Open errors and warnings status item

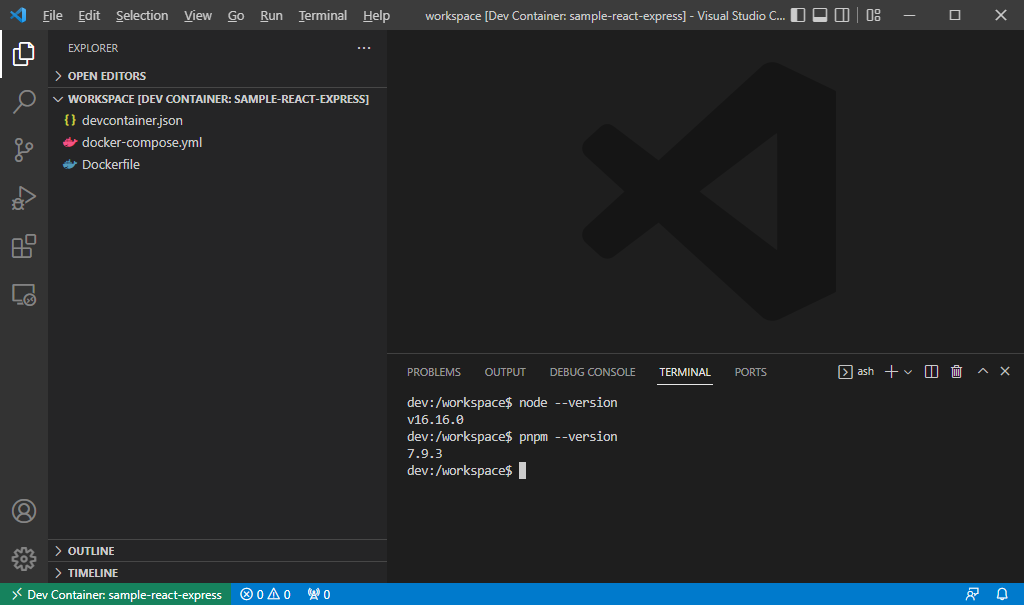(265, 595)
